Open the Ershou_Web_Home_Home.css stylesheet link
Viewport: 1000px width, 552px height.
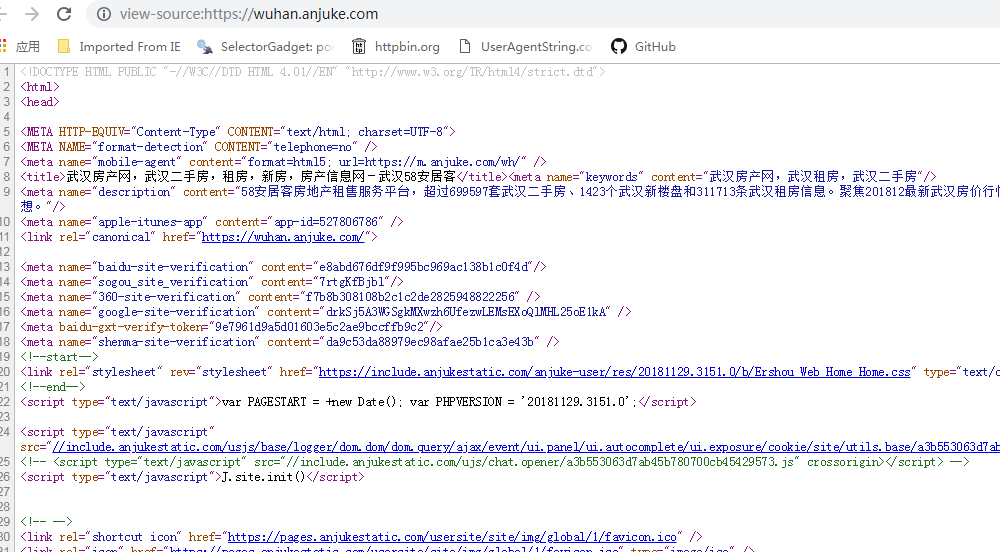click(614, 372)
